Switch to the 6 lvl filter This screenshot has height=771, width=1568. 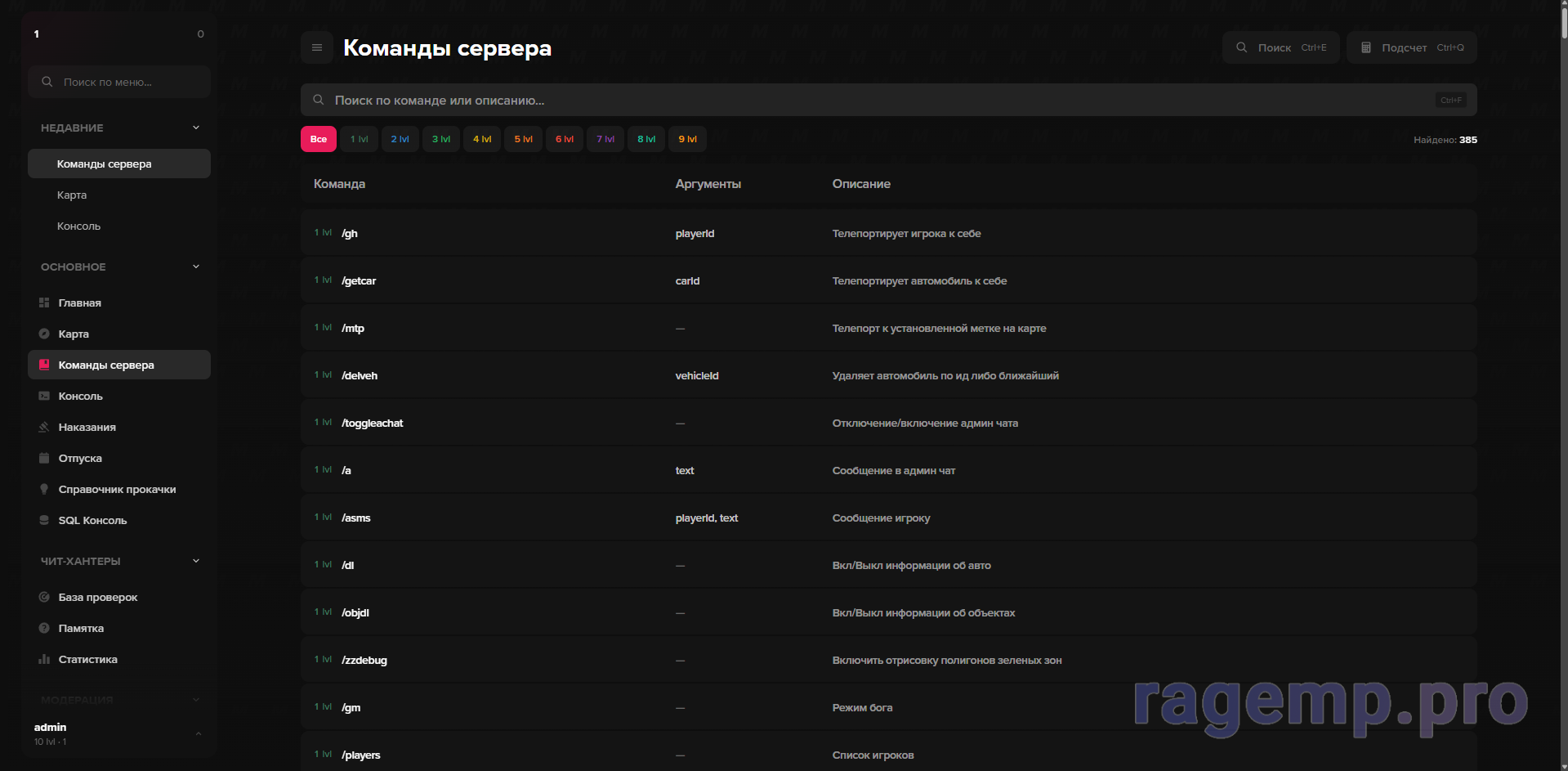[x=565, y=139]
